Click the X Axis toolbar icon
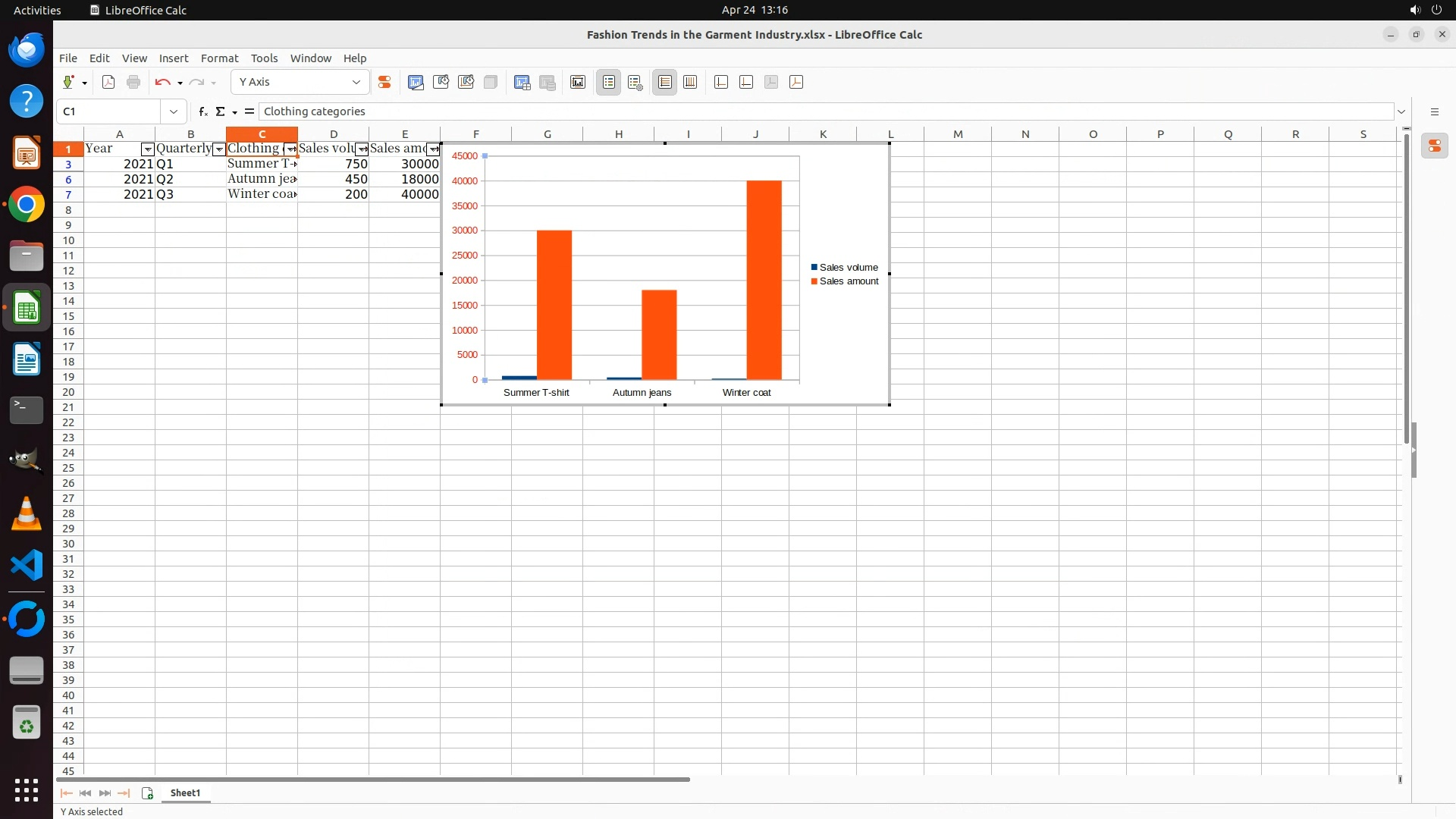The image size is (1456, 819). [721, 83]
